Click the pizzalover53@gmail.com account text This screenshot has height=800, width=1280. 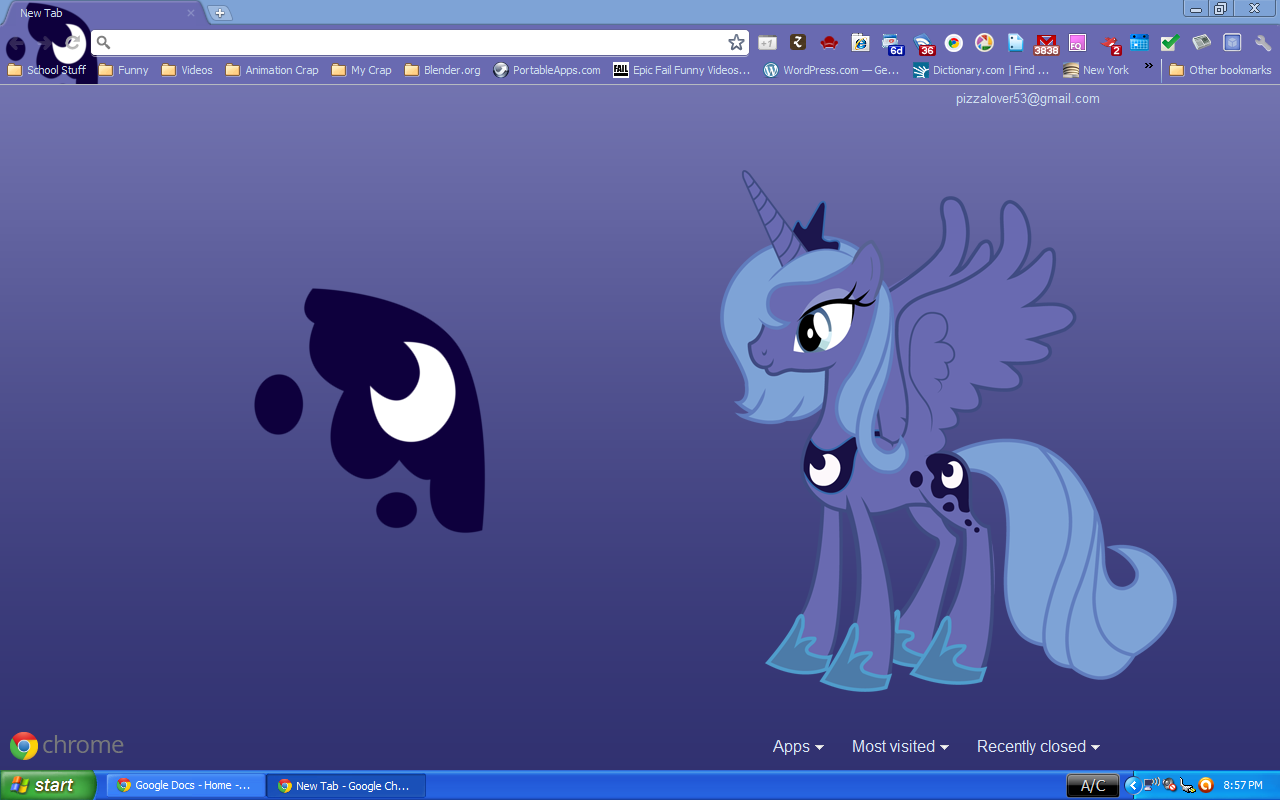pyautogui.click(x=1027, y=99)
